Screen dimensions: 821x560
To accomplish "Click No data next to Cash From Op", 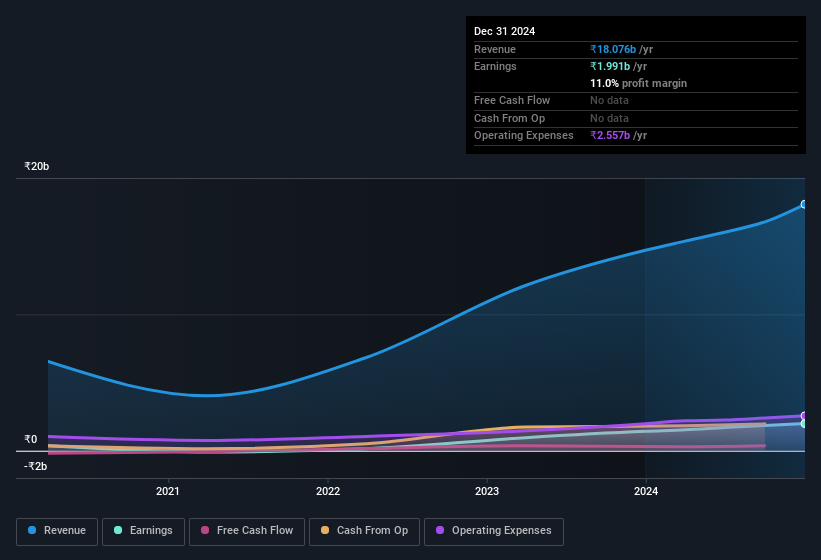I will click(609, 118).
